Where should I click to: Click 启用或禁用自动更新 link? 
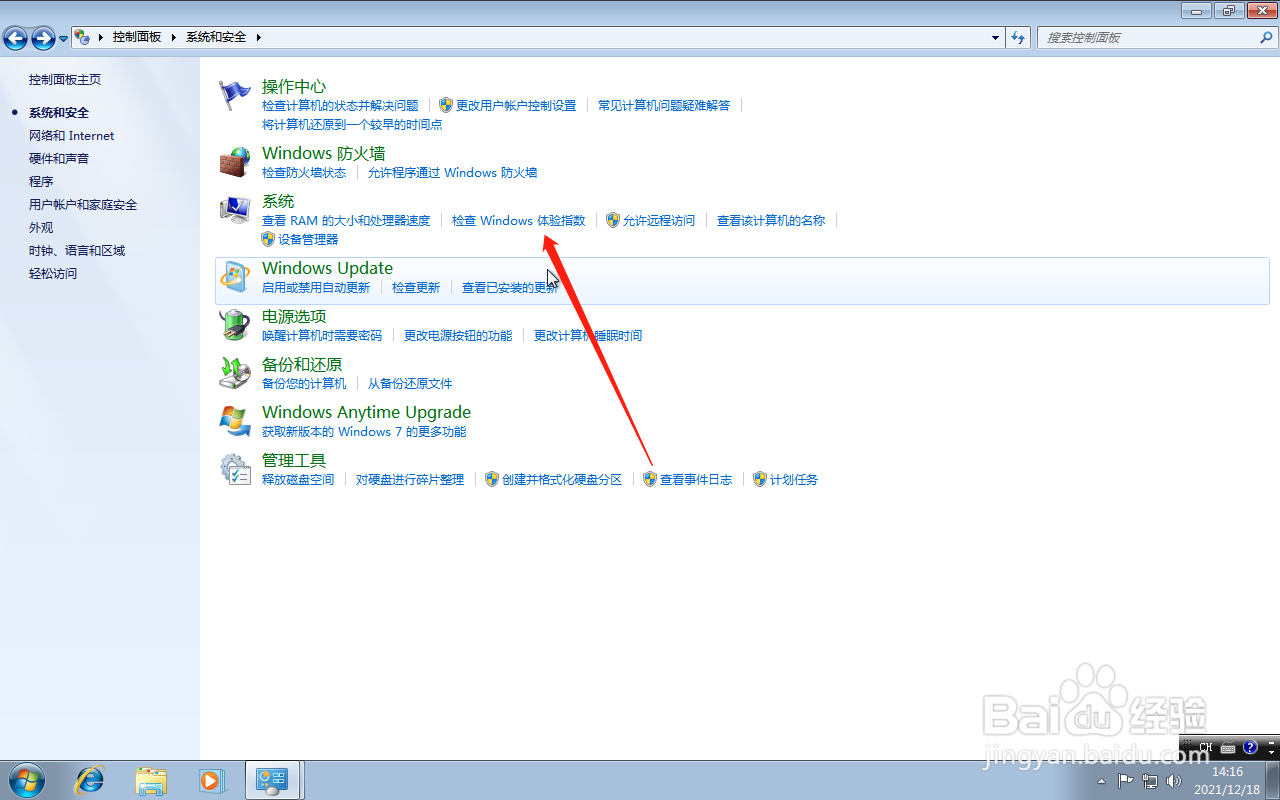pos(316,287)
